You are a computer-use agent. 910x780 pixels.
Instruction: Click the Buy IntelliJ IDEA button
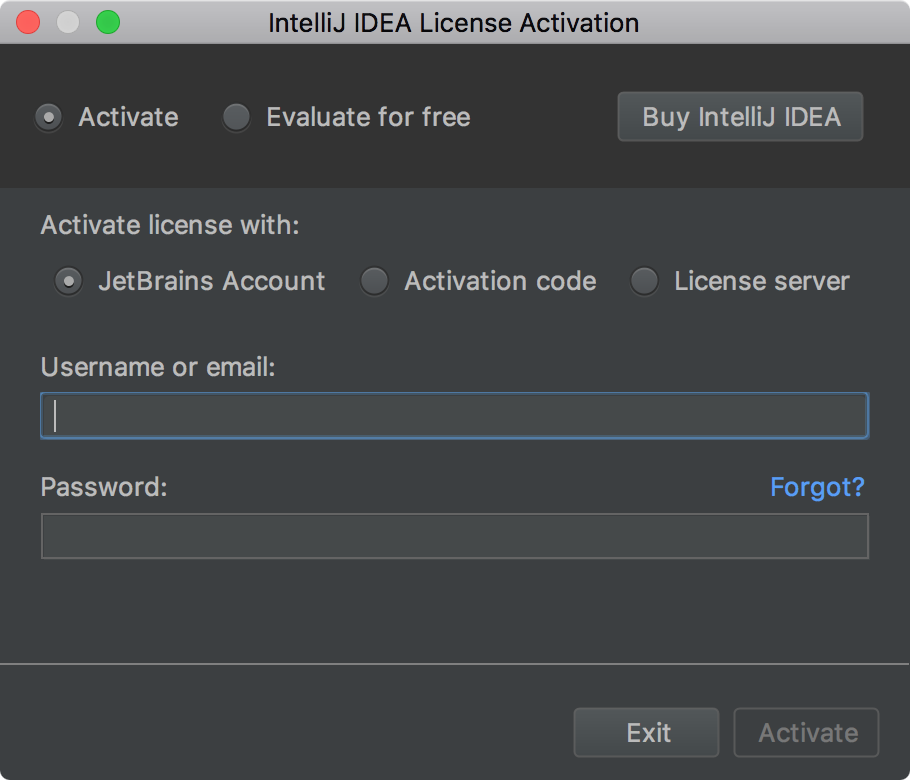740,117
